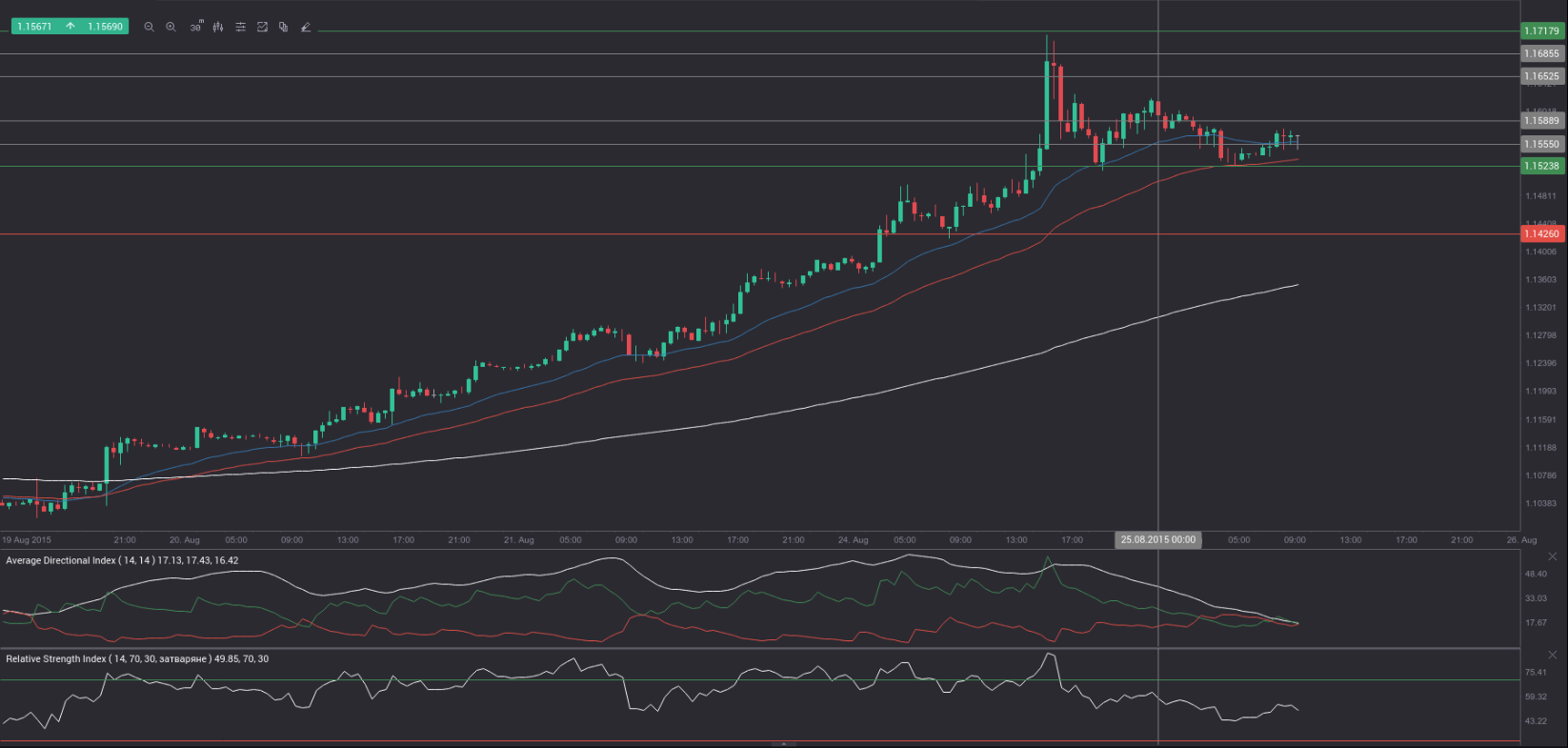Open the 30m timeframe selector
This screenshot has width=1568, height=748.
point(195,27)
